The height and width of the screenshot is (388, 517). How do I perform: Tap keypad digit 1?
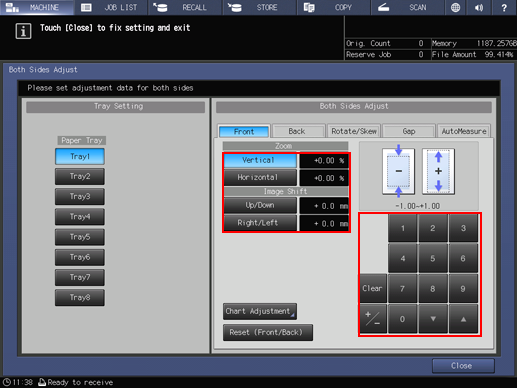click(403, 228)
